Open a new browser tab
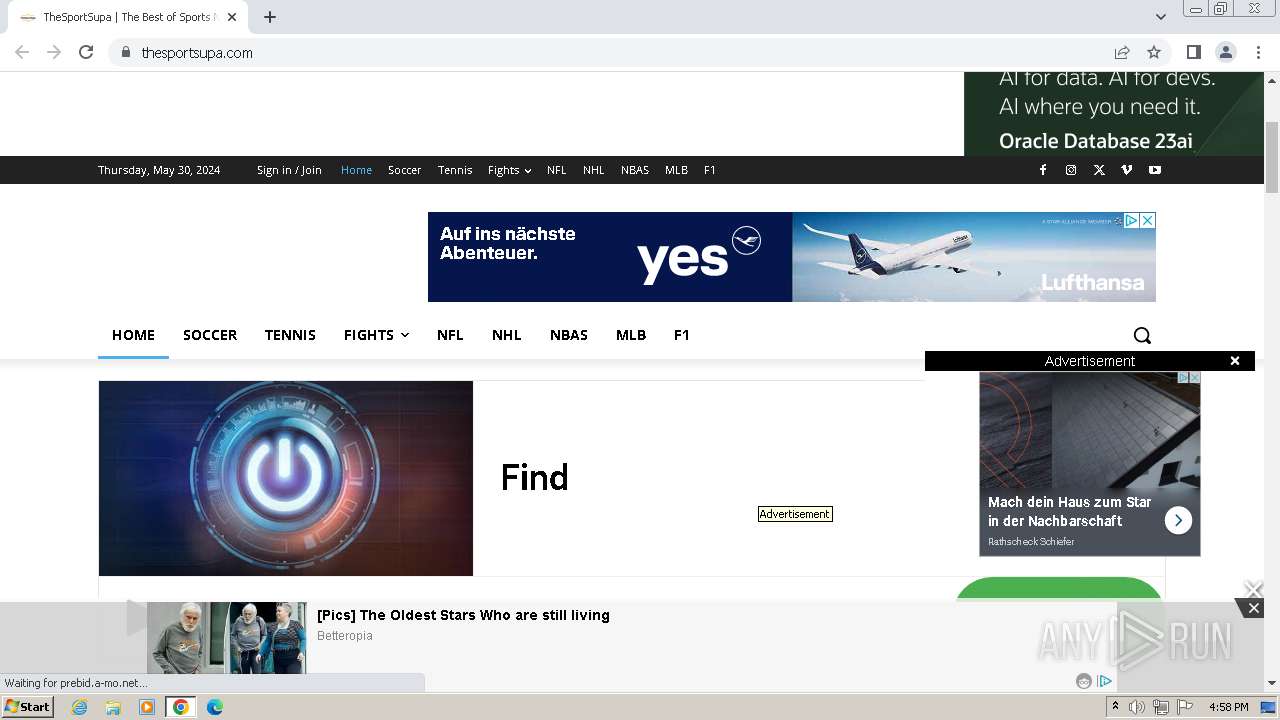Screen dimensions: 1280x720 tap(270, 17)
